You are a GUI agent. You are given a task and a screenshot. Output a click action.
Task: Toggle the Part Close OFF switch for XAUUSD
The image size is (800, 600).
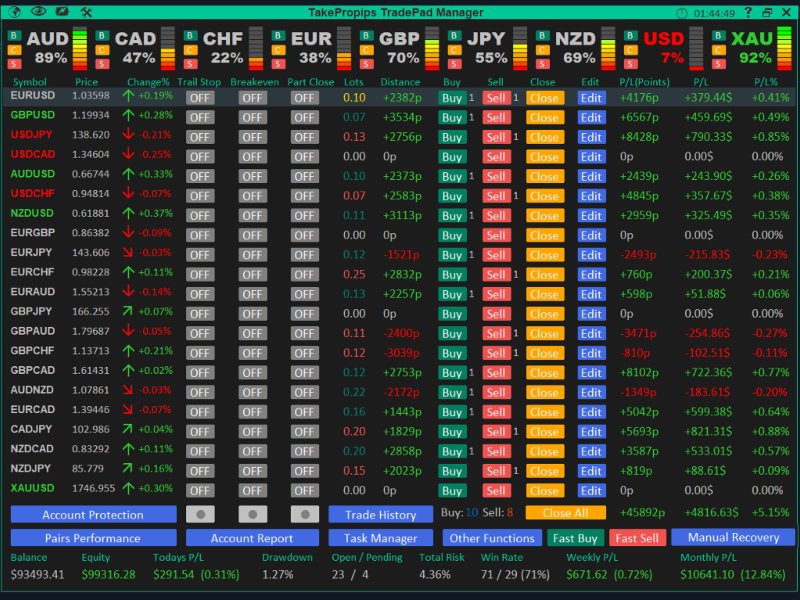[305, 491]
